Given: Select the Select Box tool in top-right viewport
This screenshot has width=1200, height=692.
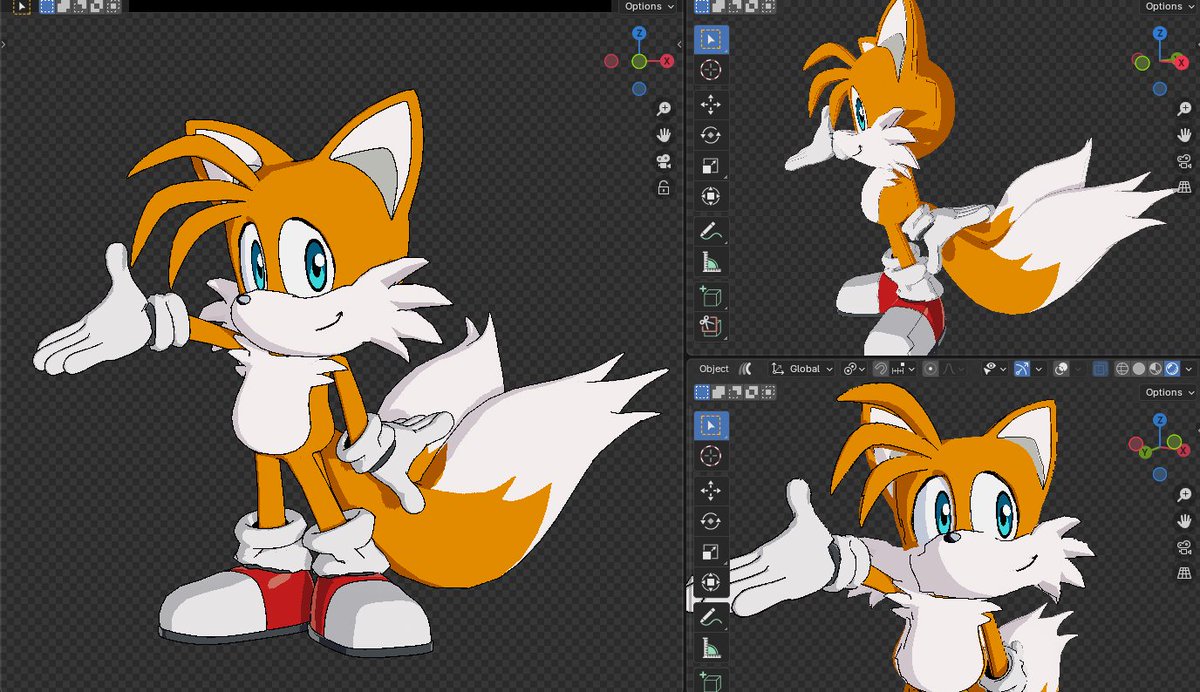Looking at the screenshot, I should 711,39.
